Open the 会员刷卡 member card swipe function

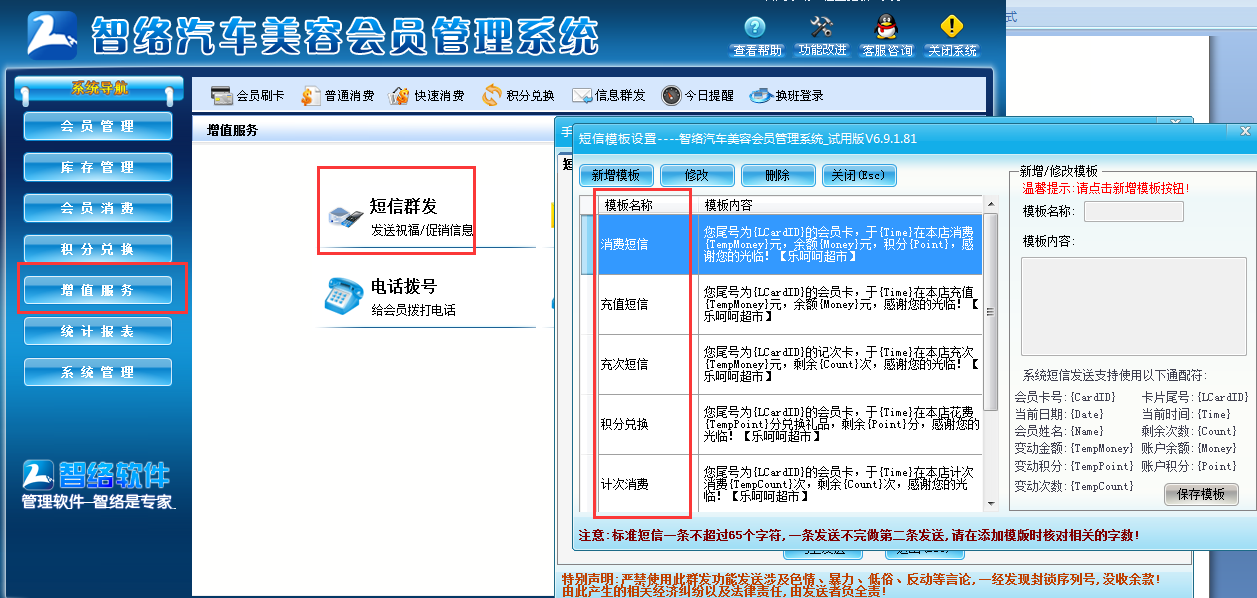[250, 95]
